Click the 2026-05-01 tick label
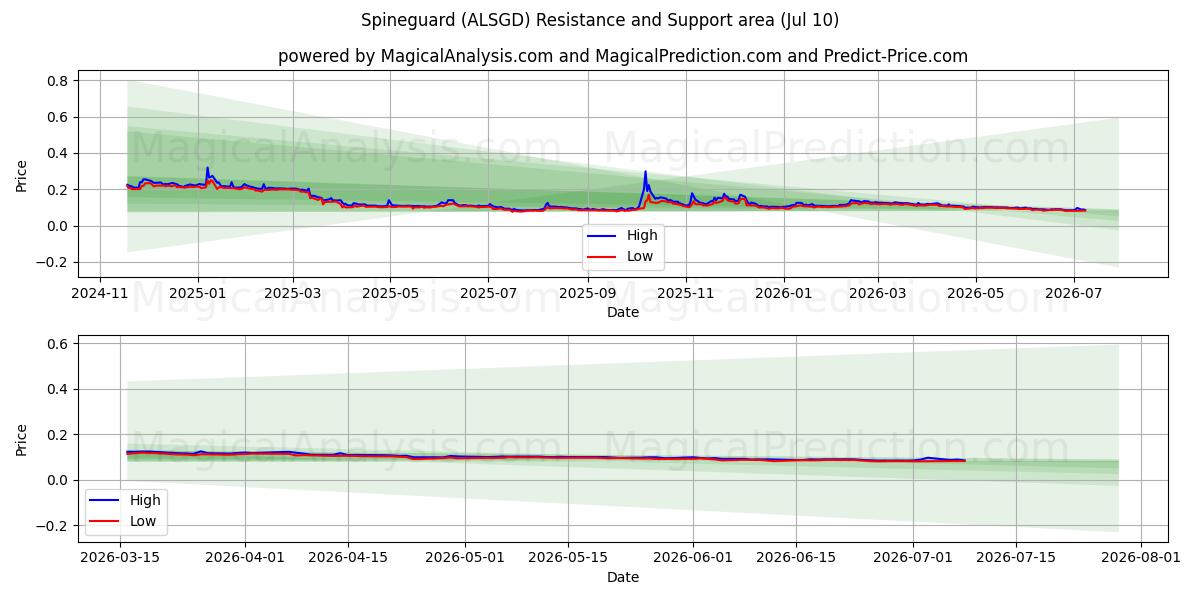 pyautogui.click(x=466, y=558)
